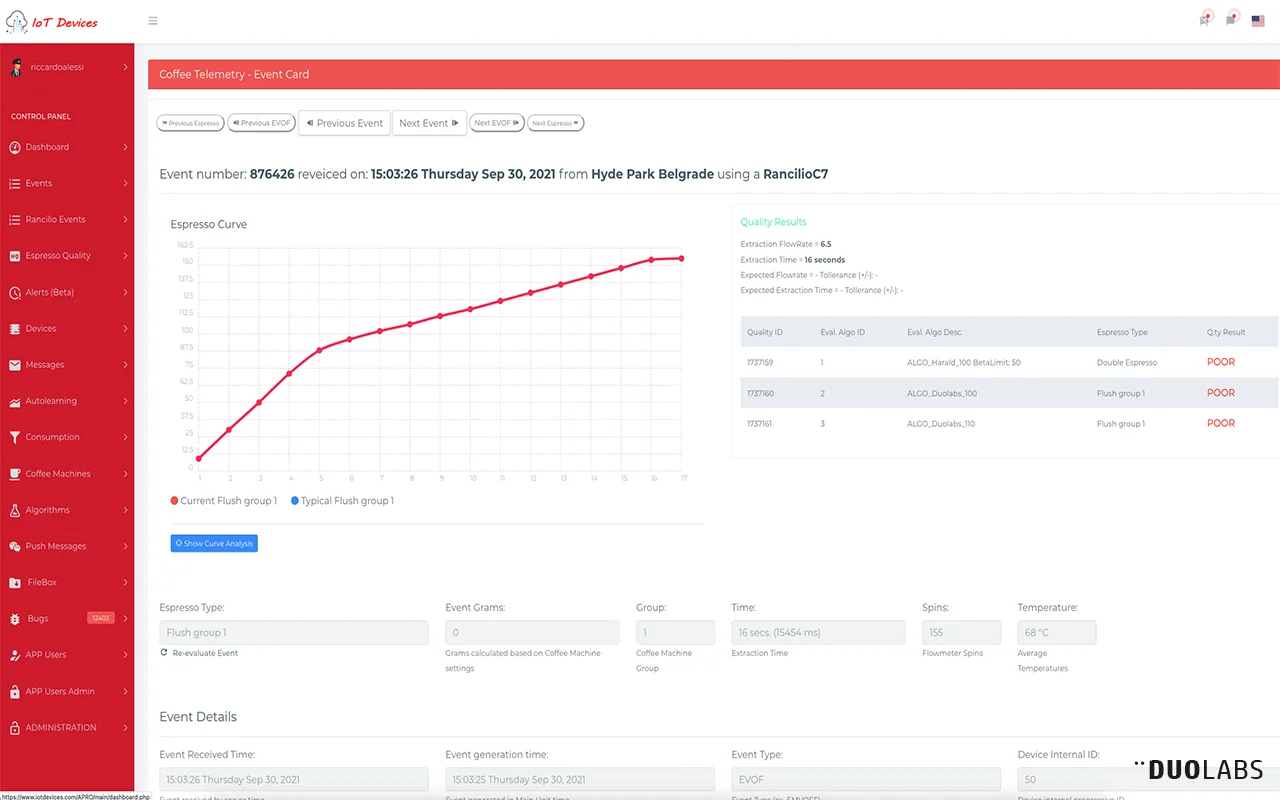Click the Algorithms flask icon
Image resolution: width=1280 pixels, height=800 pixels.
[x=15, y=510]
